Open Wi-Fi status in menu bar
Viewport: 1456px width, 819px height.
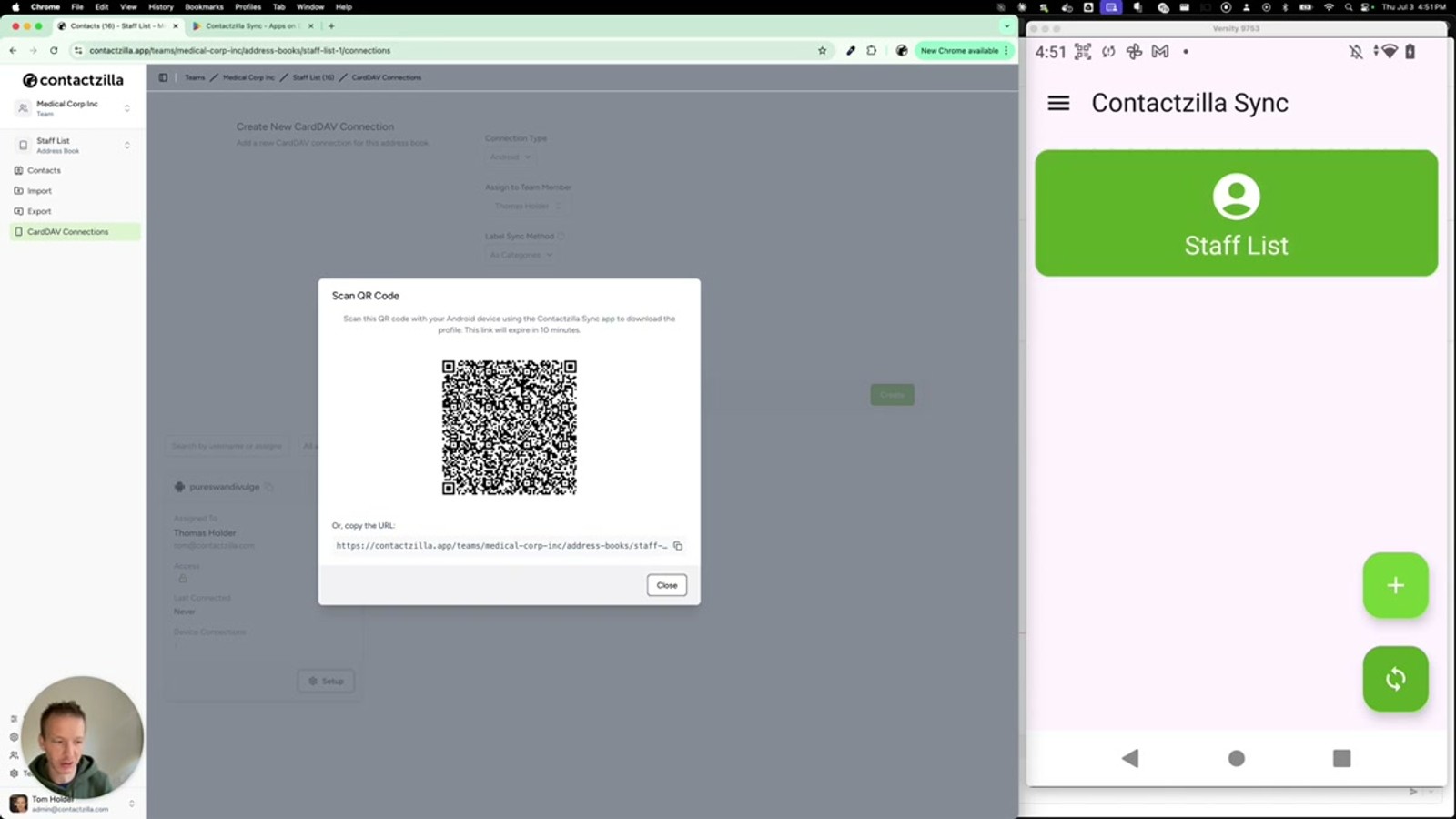tap(1329, 6)
